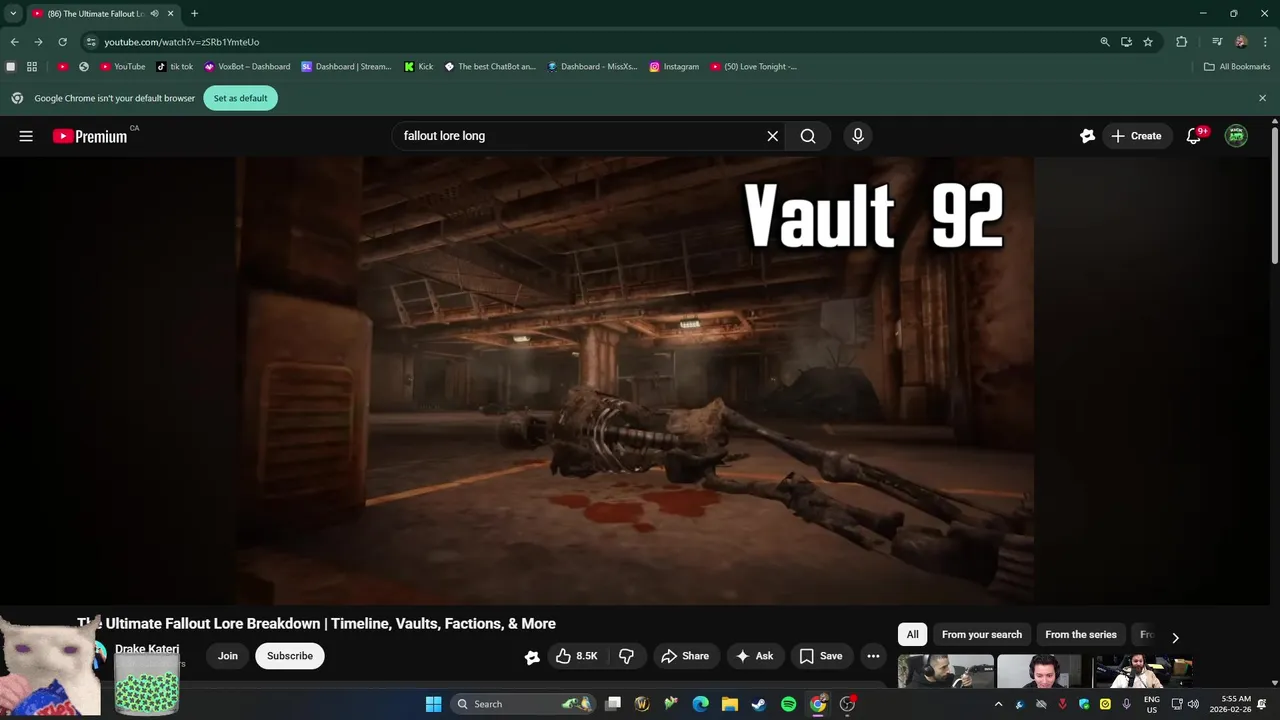Open Chrome zoom magnifier in address bar
Viewport: 1280px width, 720px height.
tap(1104, 42)
